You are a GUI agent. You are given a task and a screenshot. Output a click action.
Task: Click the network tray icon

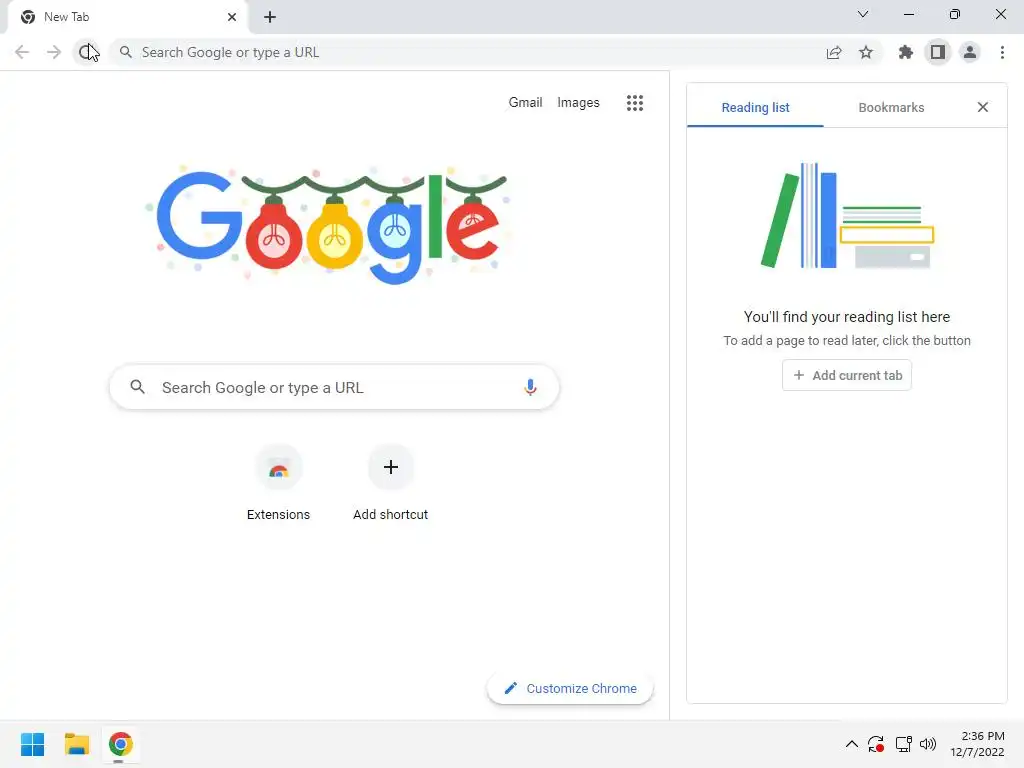(904, 744)
